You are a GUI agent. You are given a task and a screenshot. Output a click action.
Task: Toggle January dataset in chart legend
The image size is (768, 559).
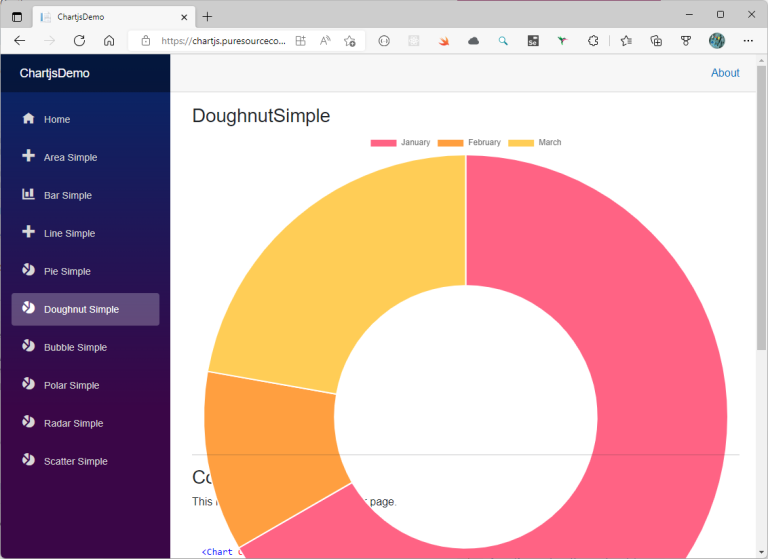[x=400, y=143]
